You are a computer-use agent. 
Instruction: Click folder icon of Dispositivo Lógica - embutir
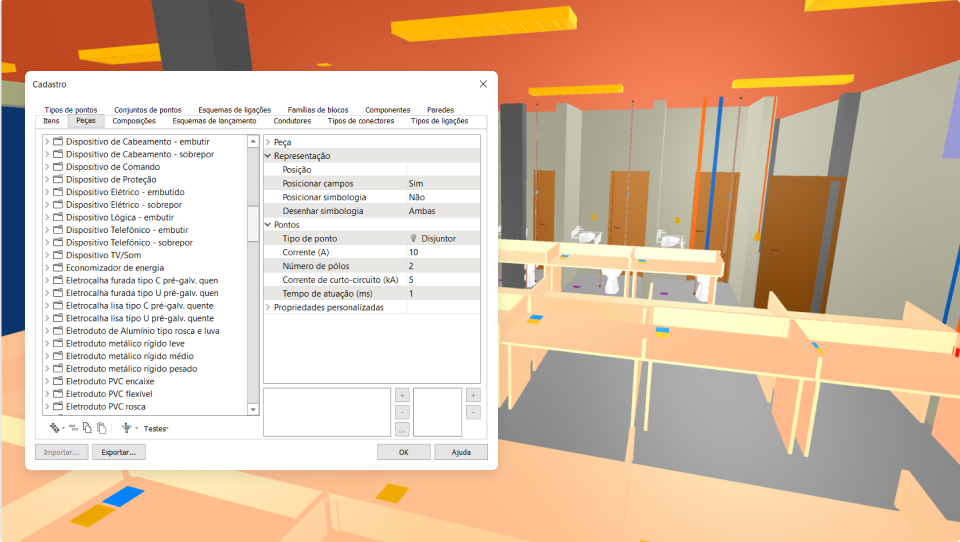coord(58,217)
